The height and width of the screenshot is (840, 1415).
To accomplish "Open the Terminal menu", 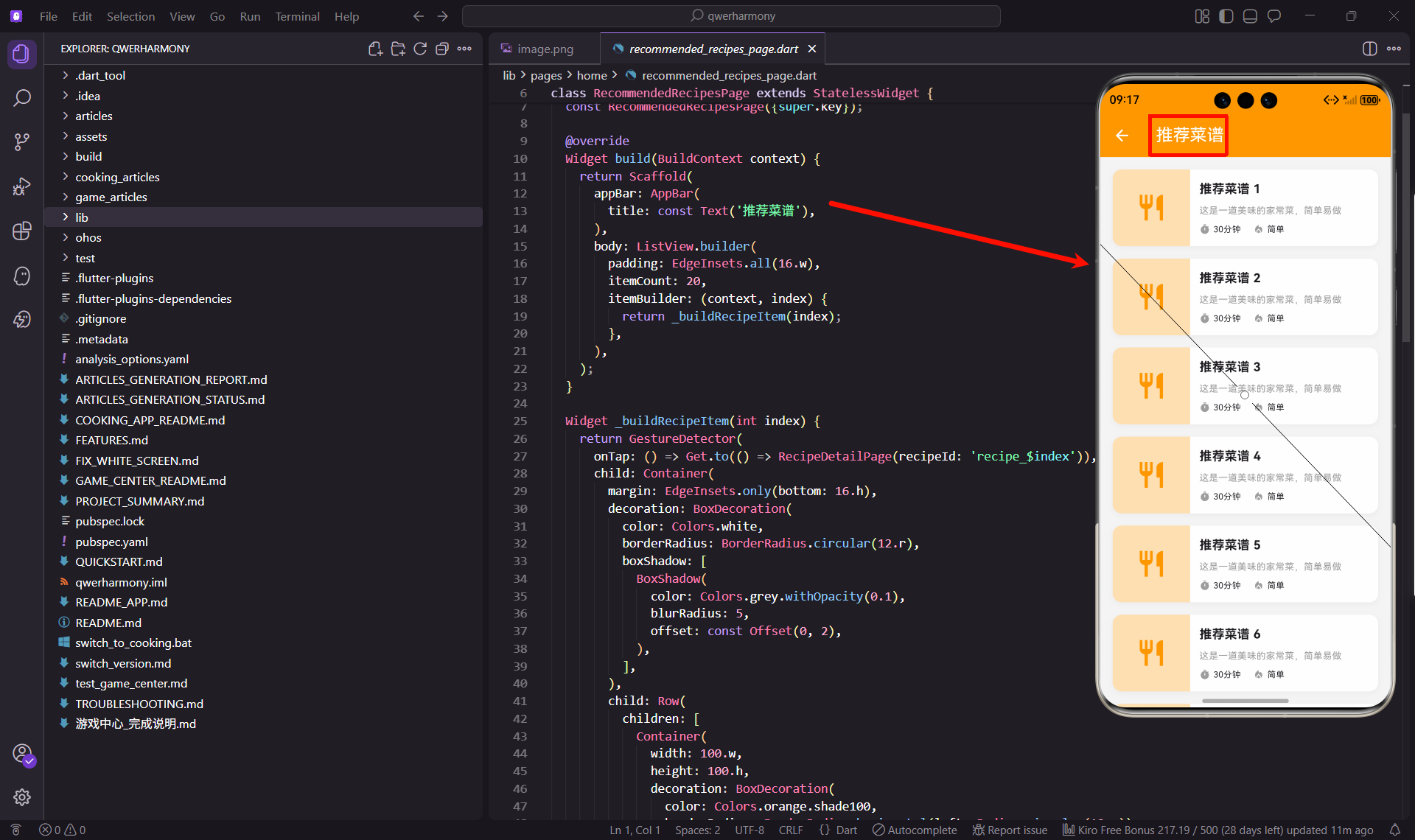I will [297, 16].
